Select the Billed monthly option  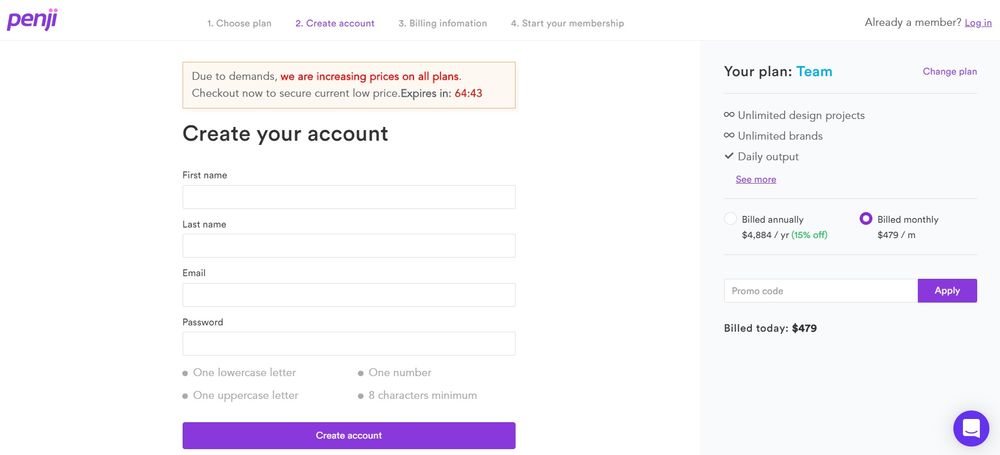coord(865,219)
